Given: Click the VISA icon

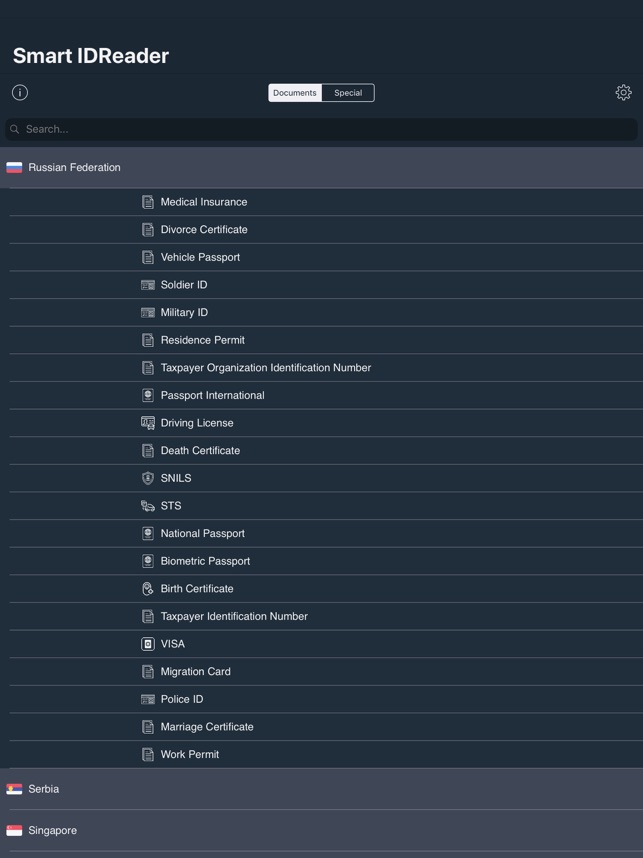Looking at the screenshot, I should click(148, 644).
